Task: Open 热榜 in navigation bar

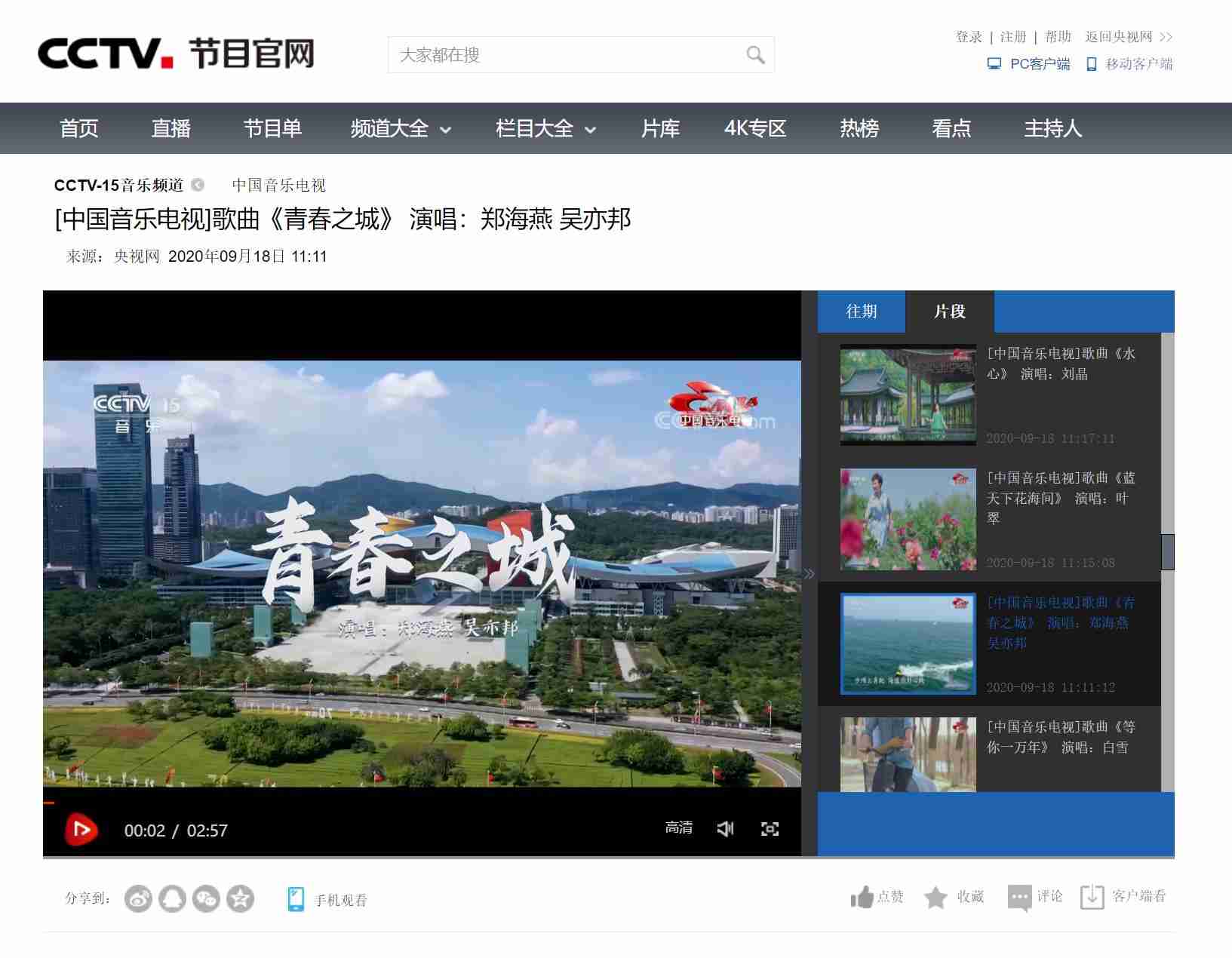Action: click(859, 128)
